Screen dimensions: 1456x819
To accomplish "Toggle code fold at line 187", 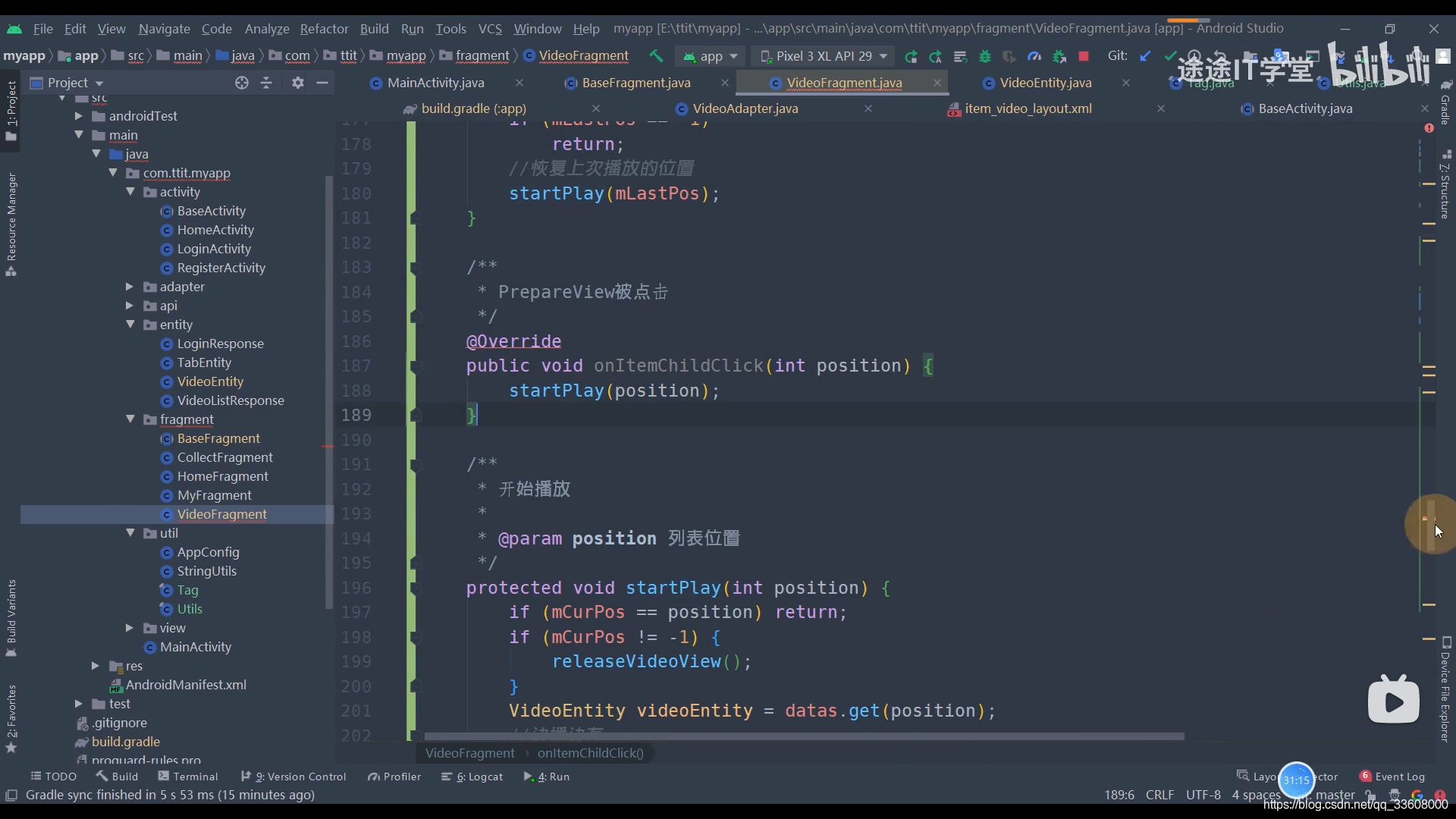I will [x=416, y=367].
